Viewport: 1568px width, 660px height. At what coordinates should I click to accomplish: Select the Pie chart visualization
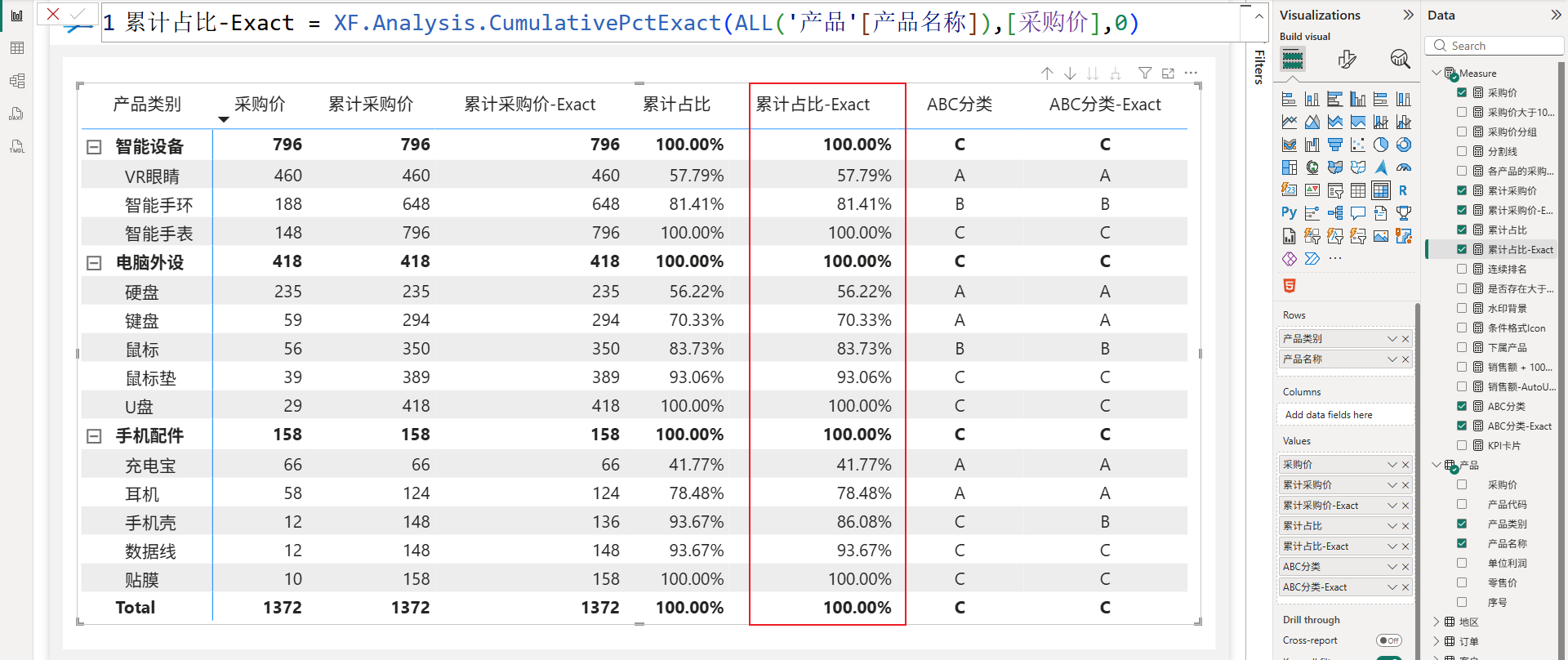point(1381,145)
